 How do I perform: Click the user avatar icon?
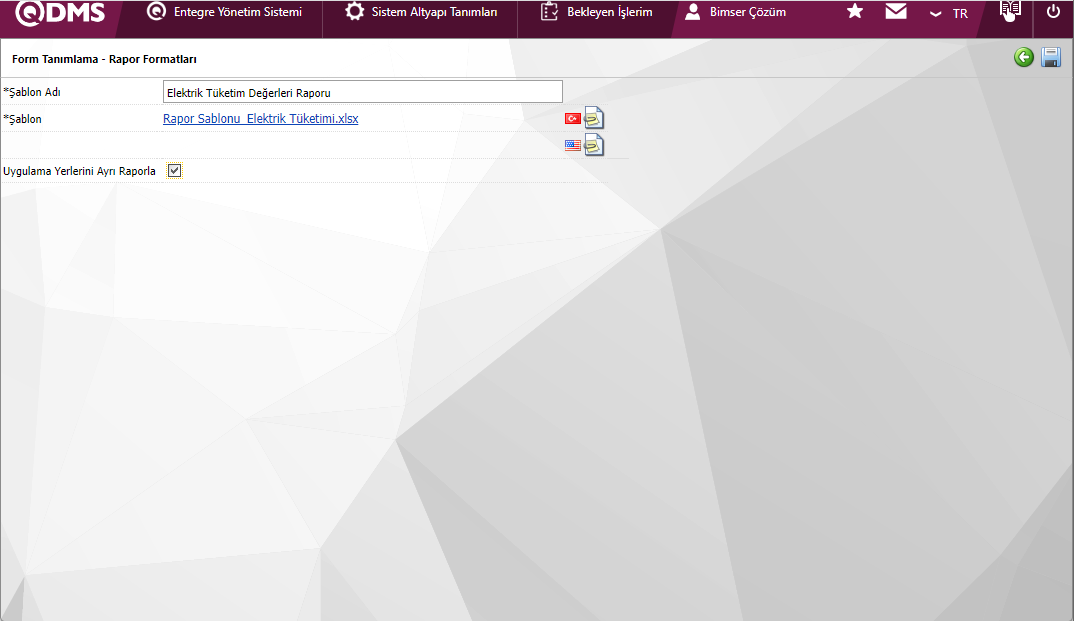(692, 12)
